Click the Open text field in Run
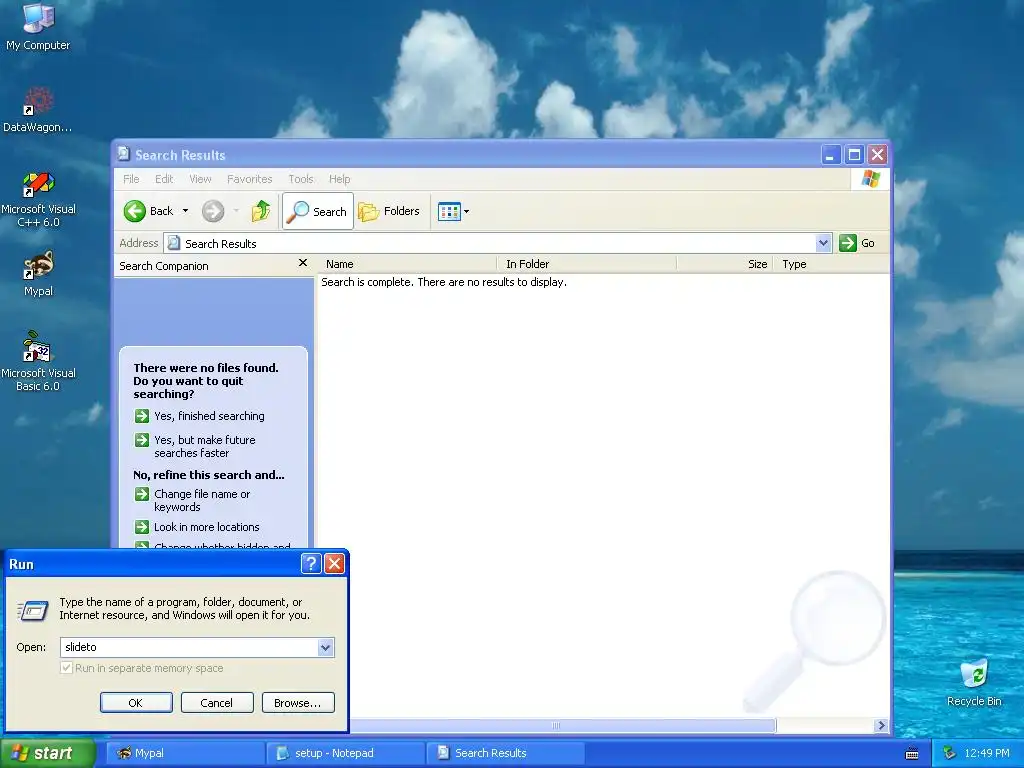The image size is (1024, 768). tap(189, 647)
